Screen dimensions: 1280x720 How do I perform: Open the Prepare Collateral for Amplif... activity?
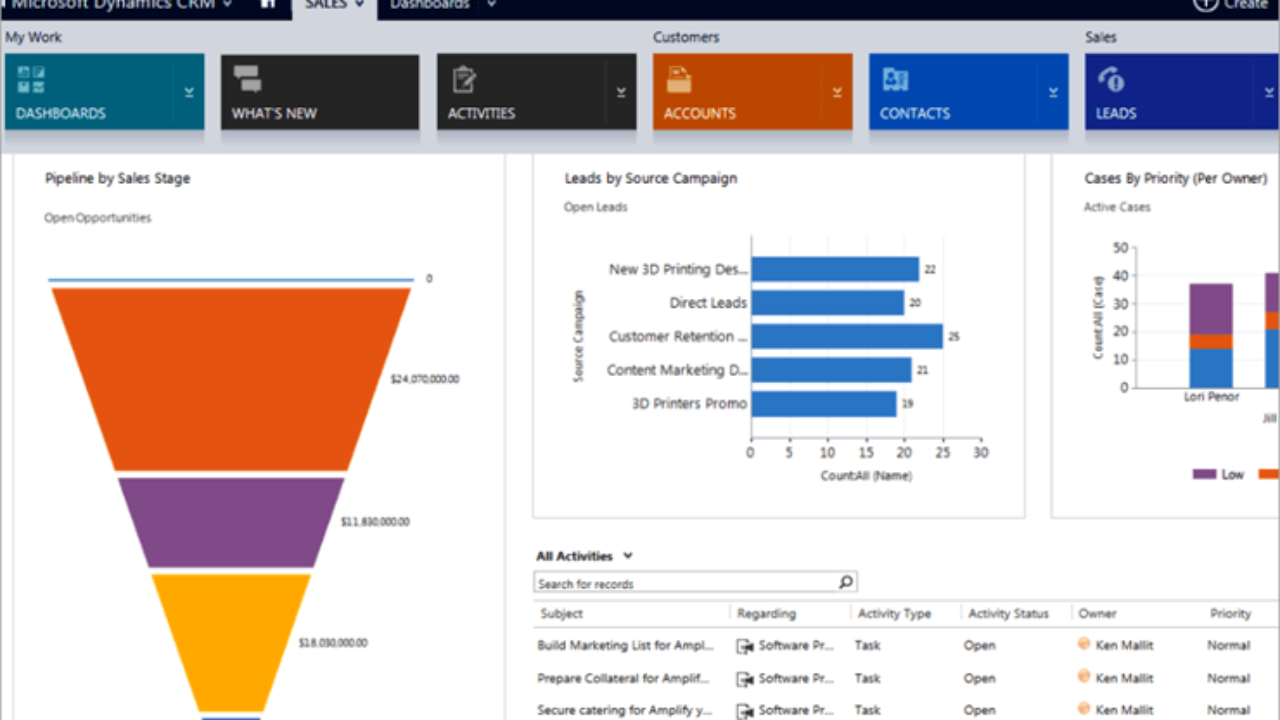624,679
